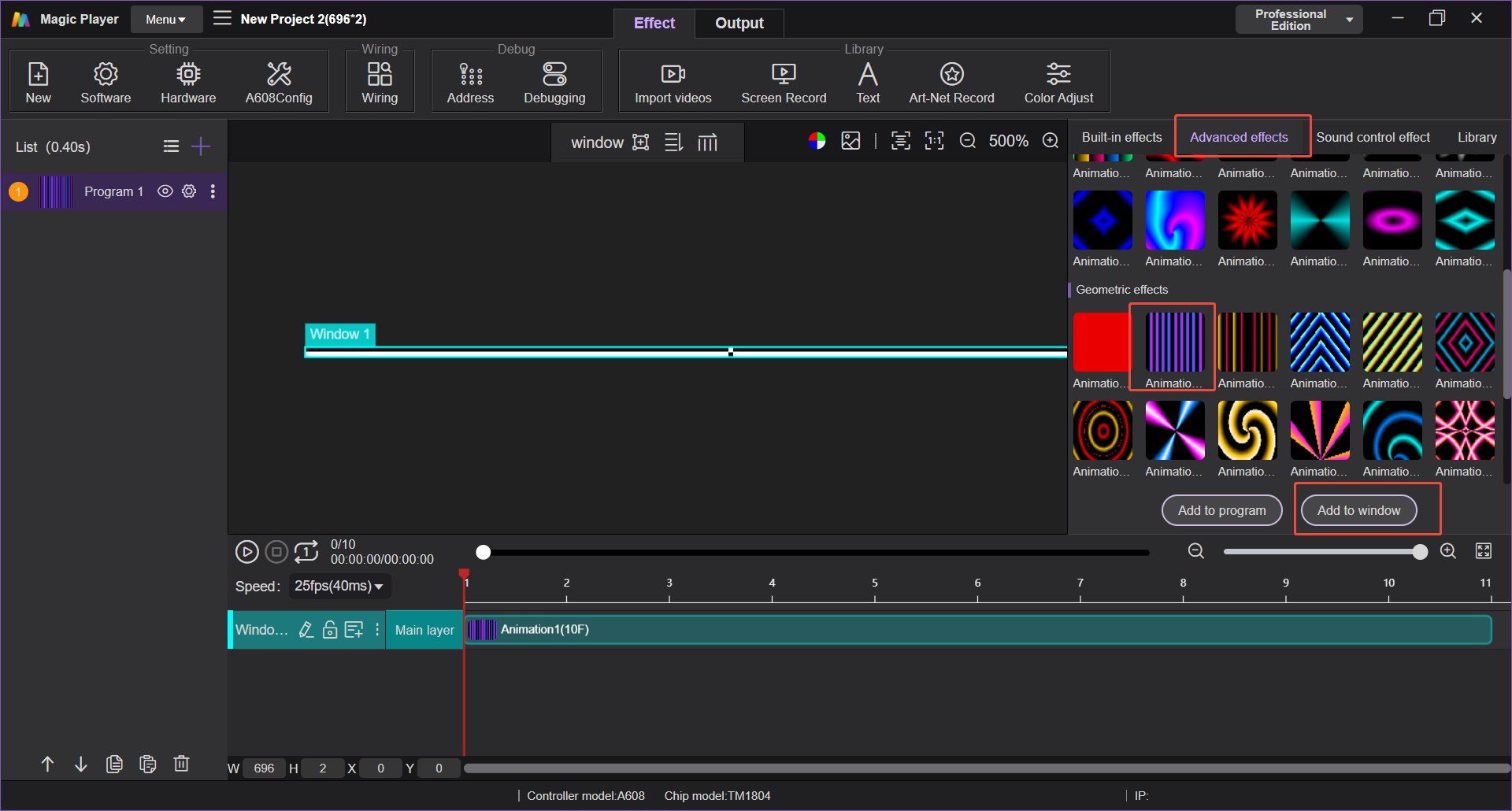Viewport: 1512px width, 811px height.
Task: Click the Animation1(10F) timeline clip
Action: [978, 629]
